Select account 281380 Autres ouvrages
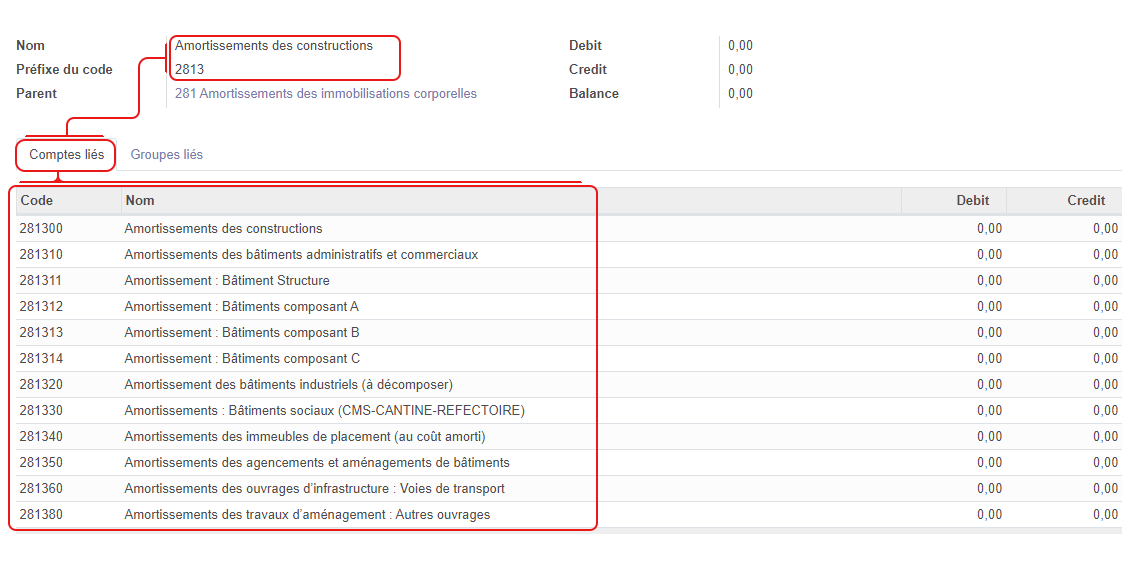The image size is (1138, 581). pyautogui.click(x=569, y=515)
